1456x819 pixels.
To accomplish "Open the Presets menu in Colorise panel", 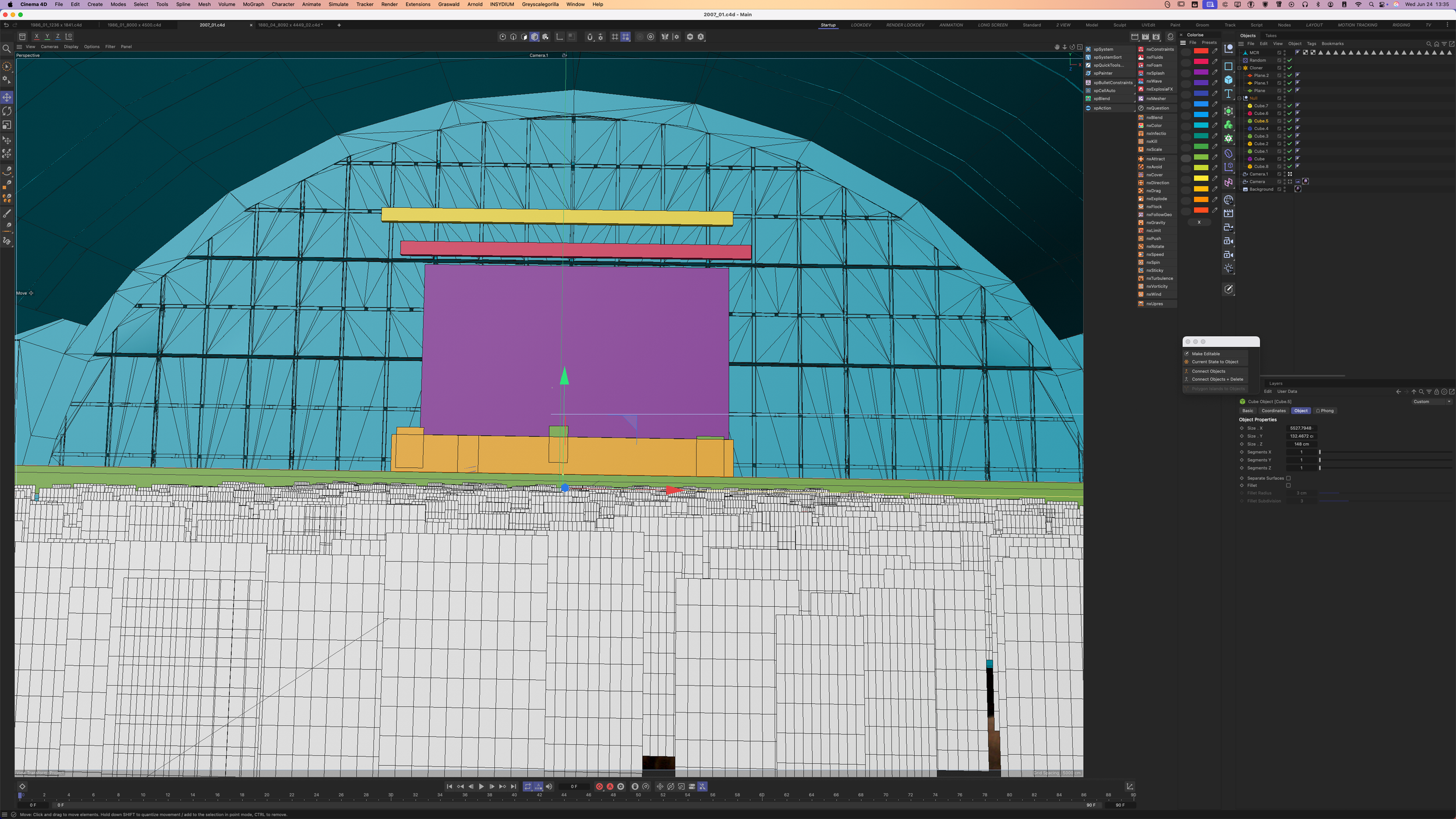I will point(1209,43).
